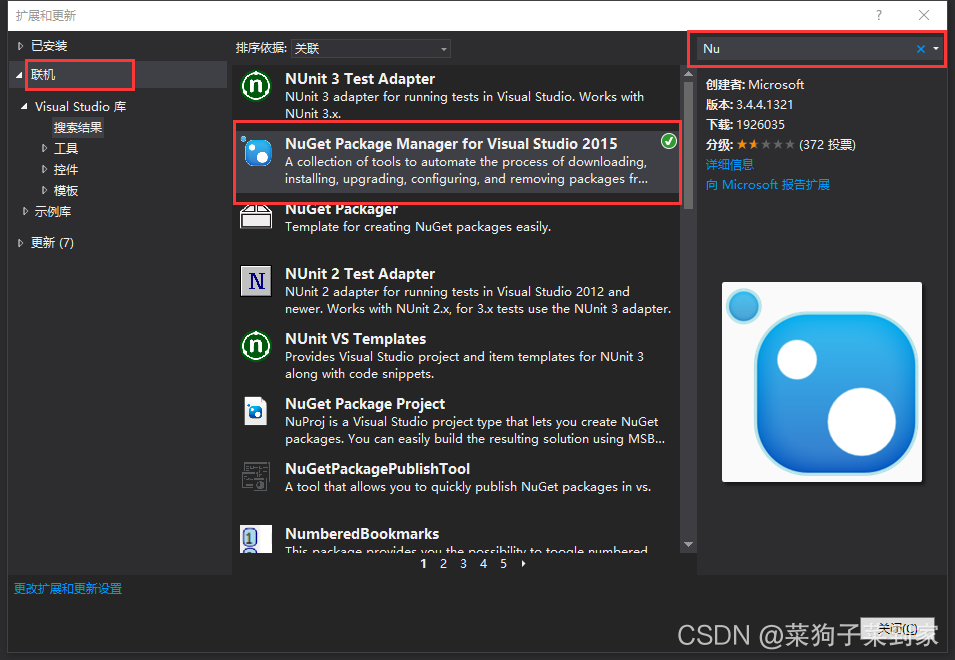
Task: Click 向 Microsoft 报告扩展 link
Action: (x=767, y=184)
